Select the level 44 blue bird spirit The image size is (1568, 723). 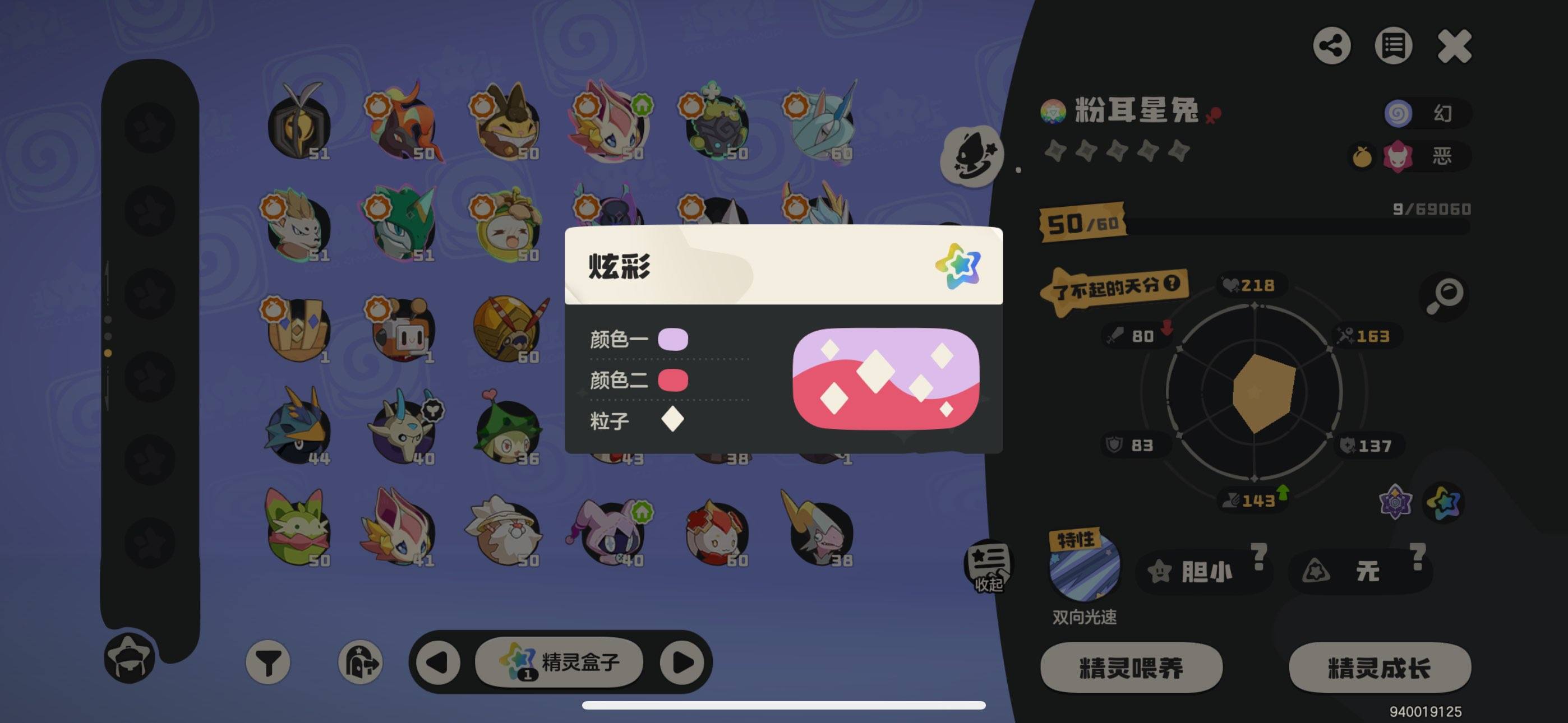coord(298,426)
